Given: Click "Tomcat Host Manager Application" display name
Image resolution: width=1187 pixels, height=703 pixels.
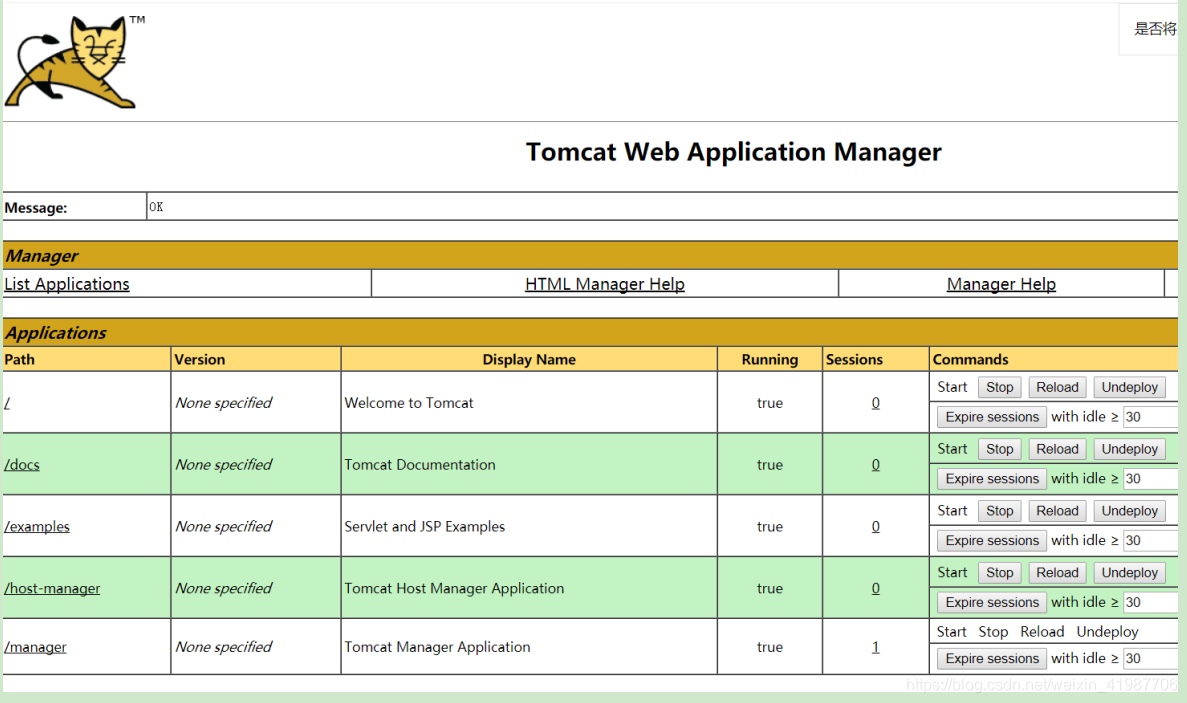Looking at the screenshot, I should pos(454,588).
